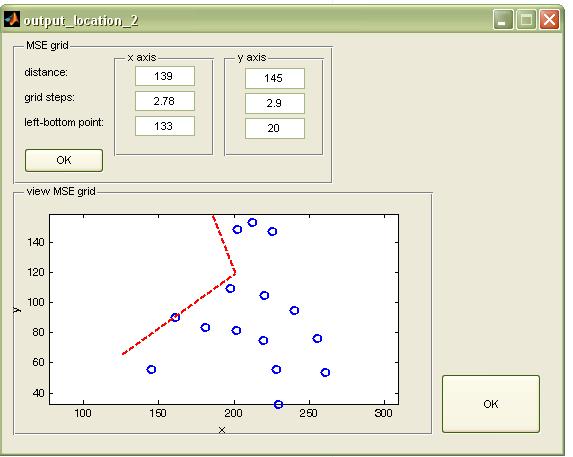
Task: Click the window title output_location_2
Action: pos(81,20)
